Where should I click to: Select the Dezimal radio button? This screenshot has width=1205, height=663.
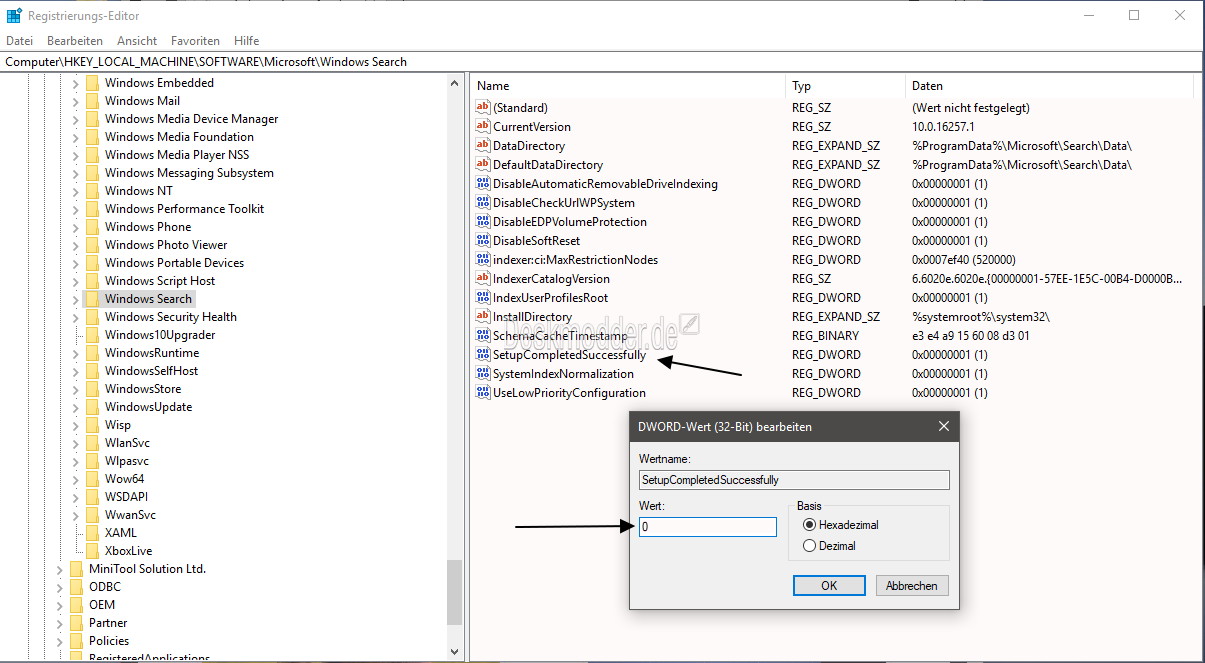tap(810, 546)
